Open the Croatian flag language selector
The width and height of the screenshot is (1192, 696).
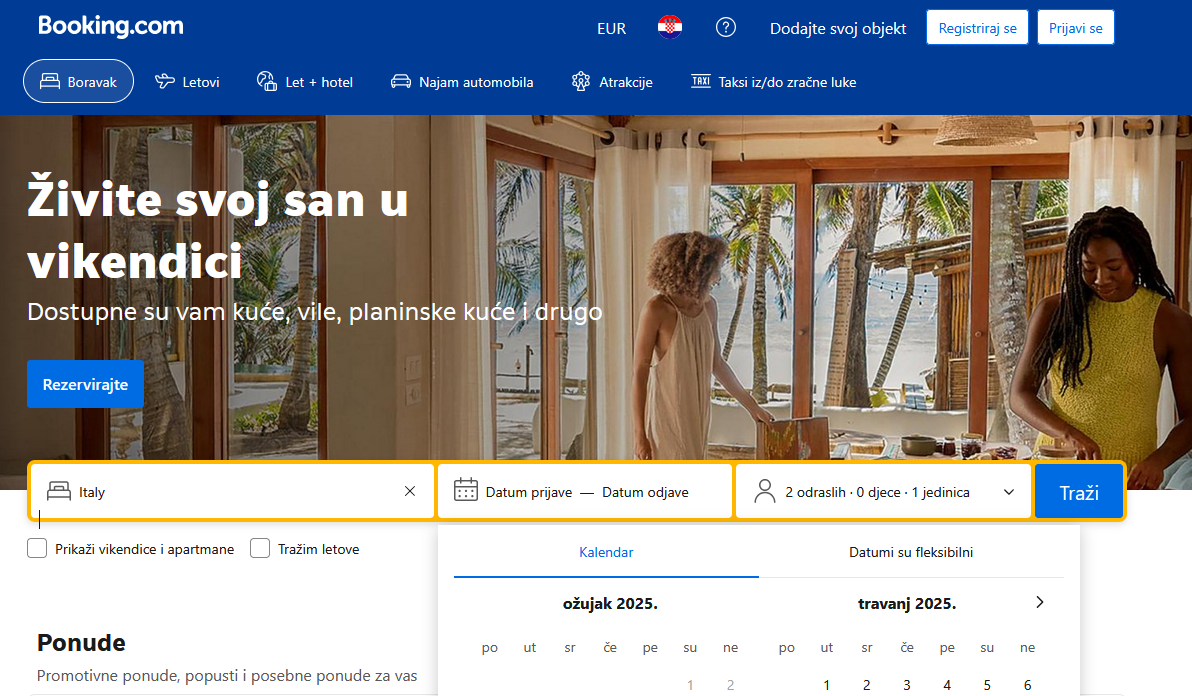[x=670, y=27]
